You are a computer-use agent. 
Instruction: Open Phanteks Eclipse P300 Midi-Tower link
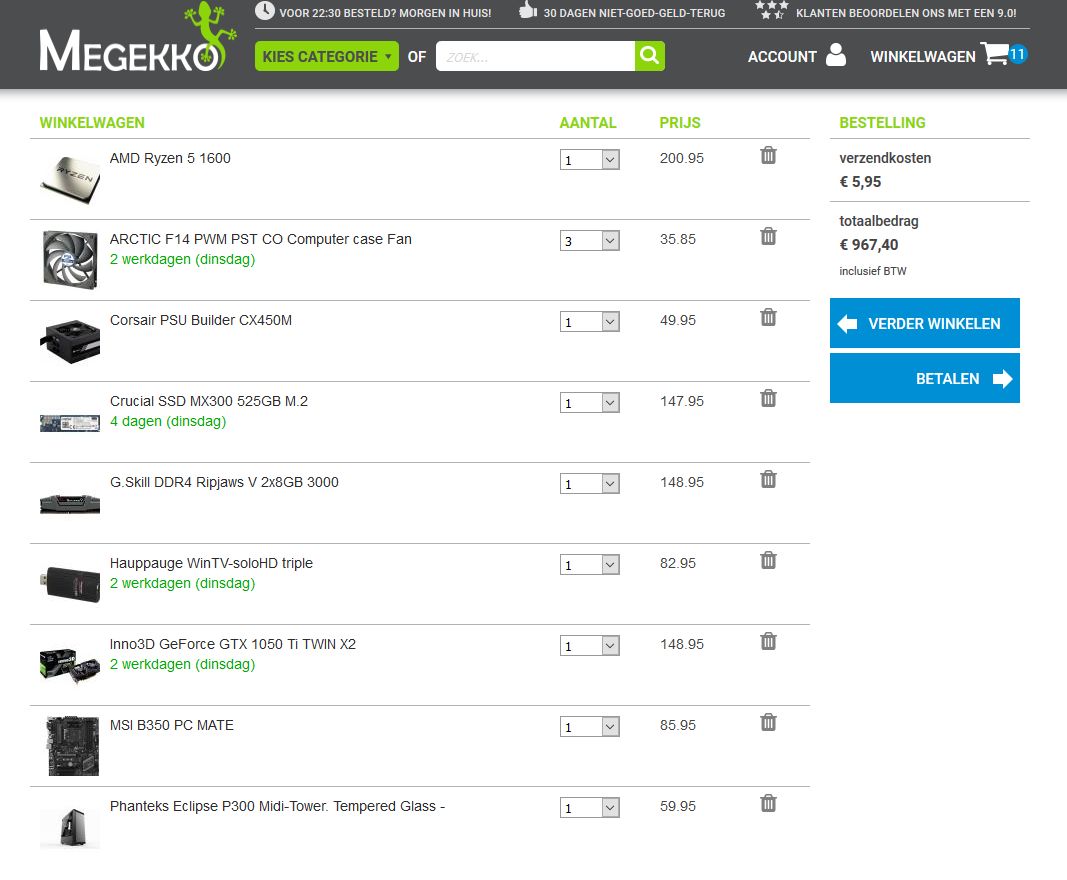277,806
